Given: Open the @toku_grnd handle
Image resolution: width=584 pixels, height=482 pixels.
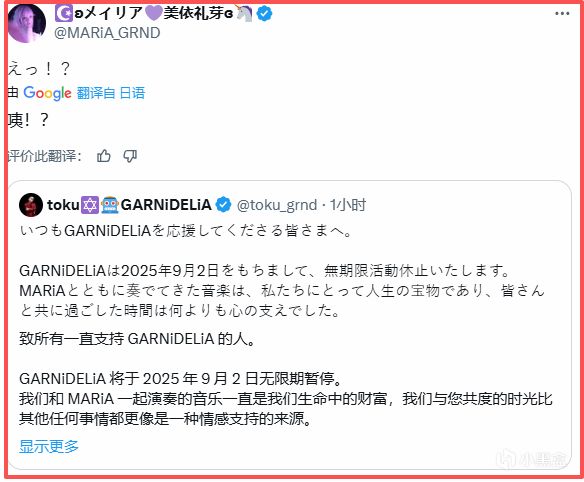Looking at the screenshot, I should [x=277, y=205].
